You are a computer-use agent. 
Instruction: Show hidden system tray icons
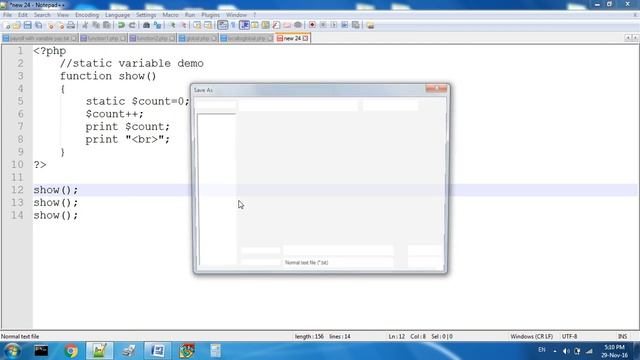point(555,351)
